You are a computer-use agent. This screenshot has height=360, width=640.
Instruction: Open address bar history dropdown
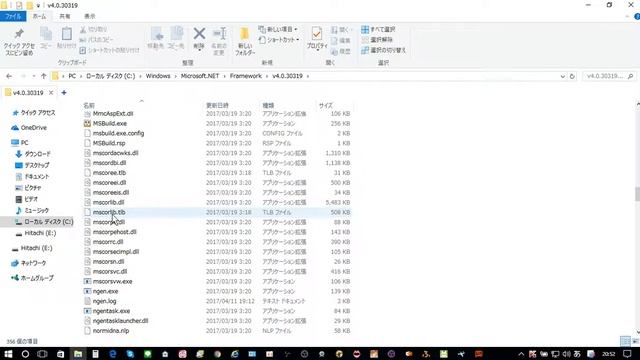click(562, 76)
